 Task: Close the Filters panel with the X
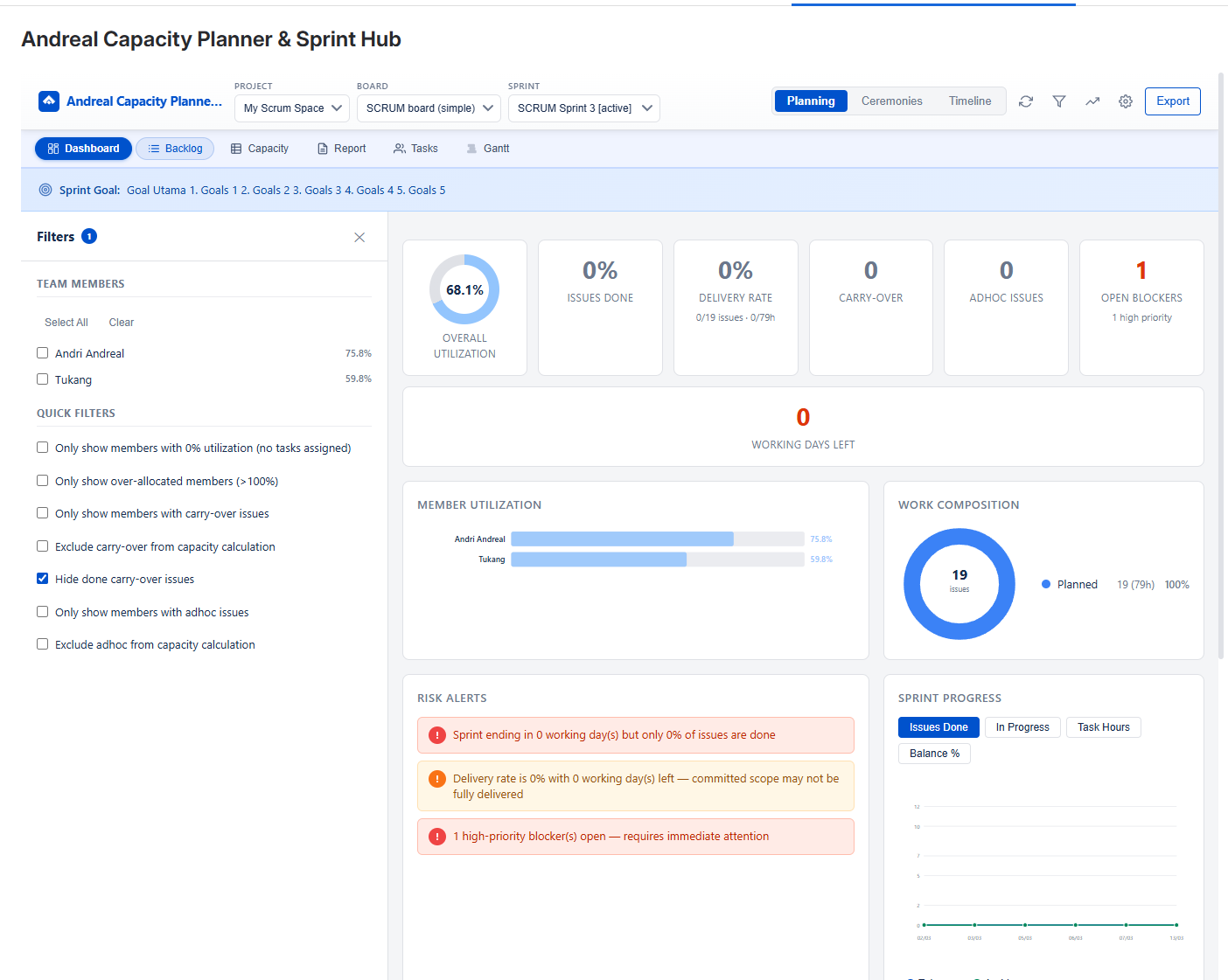(x=359, y=236)
